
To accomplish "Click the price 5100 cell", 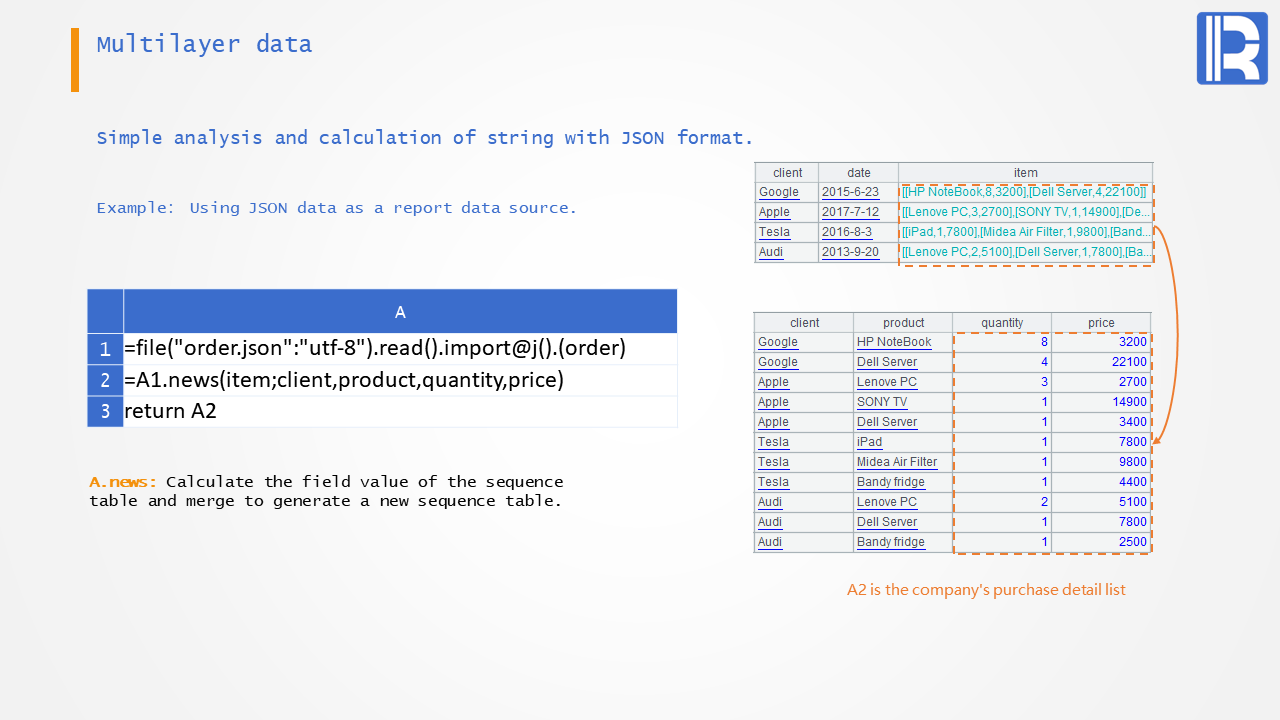I will (1101, 502).
